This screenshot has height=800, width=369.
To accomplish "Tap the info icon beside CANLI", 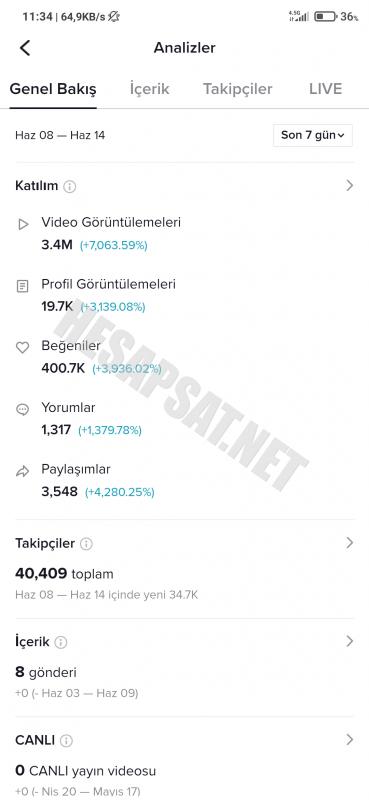I will tap(66, 741).
